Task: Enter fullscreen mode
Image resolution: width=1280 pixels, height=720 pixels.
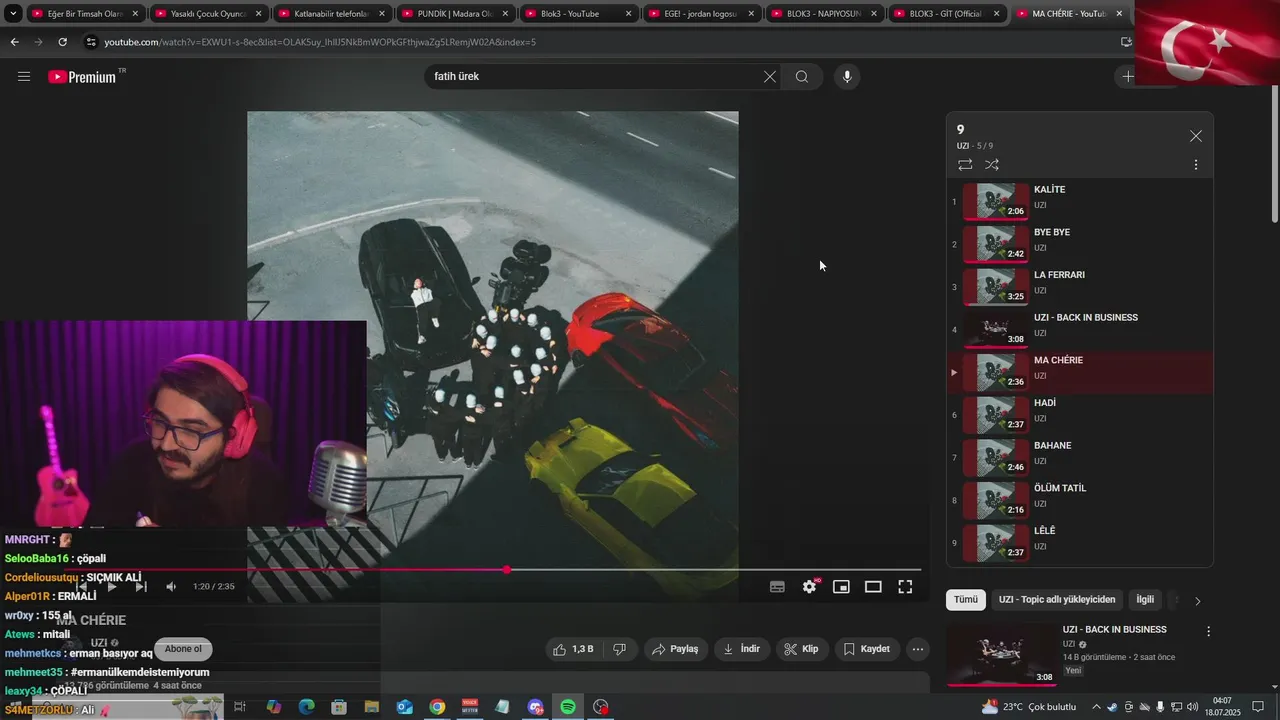Action: click(x=905, y=587)
